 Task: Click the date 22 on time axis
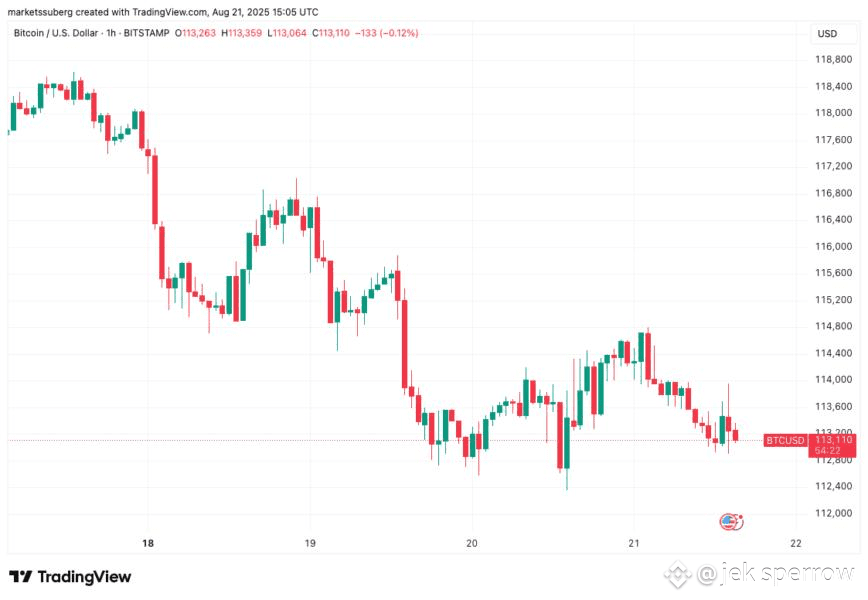[x=795, y=544]
